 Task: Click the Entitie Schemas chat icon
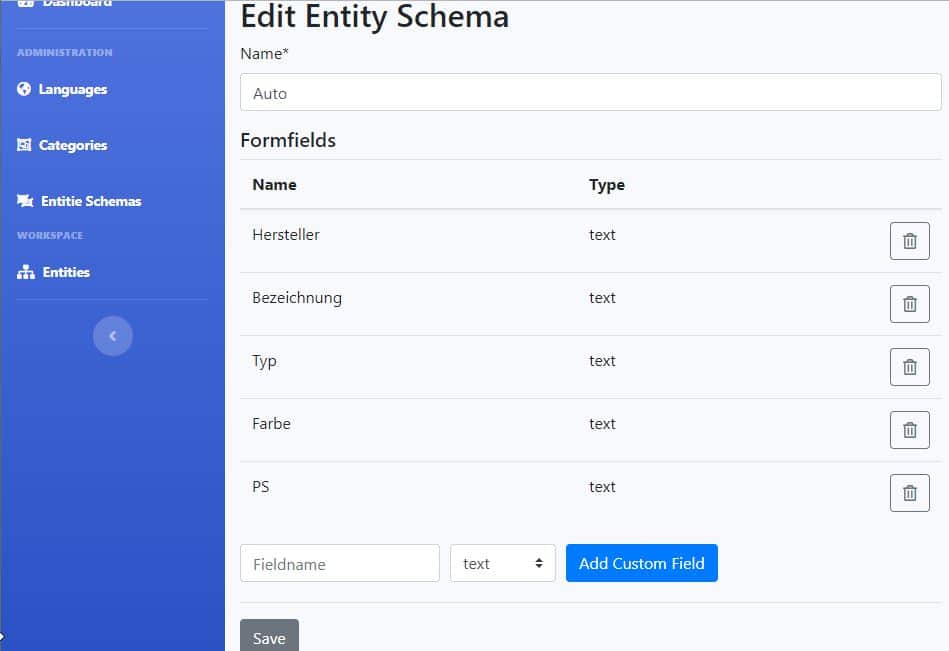25,201
